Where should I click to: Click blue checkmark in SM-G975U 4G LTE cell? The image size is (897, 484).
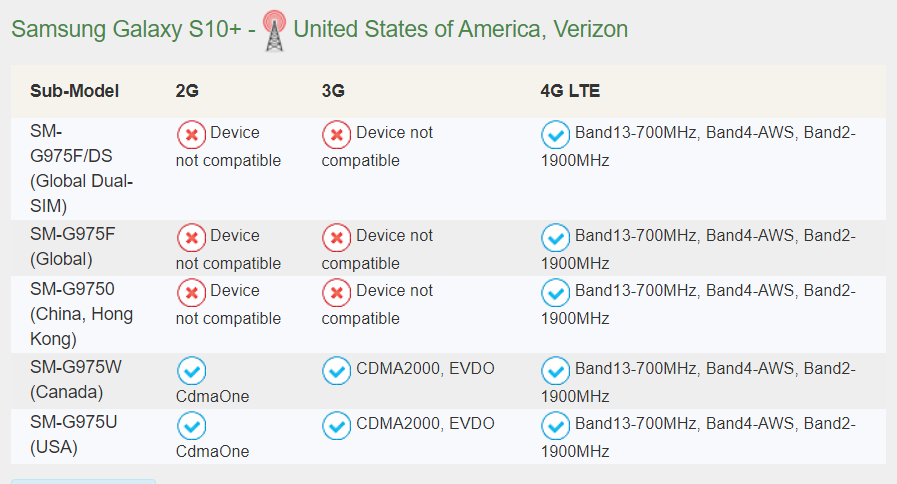click(x=555, y=426)
